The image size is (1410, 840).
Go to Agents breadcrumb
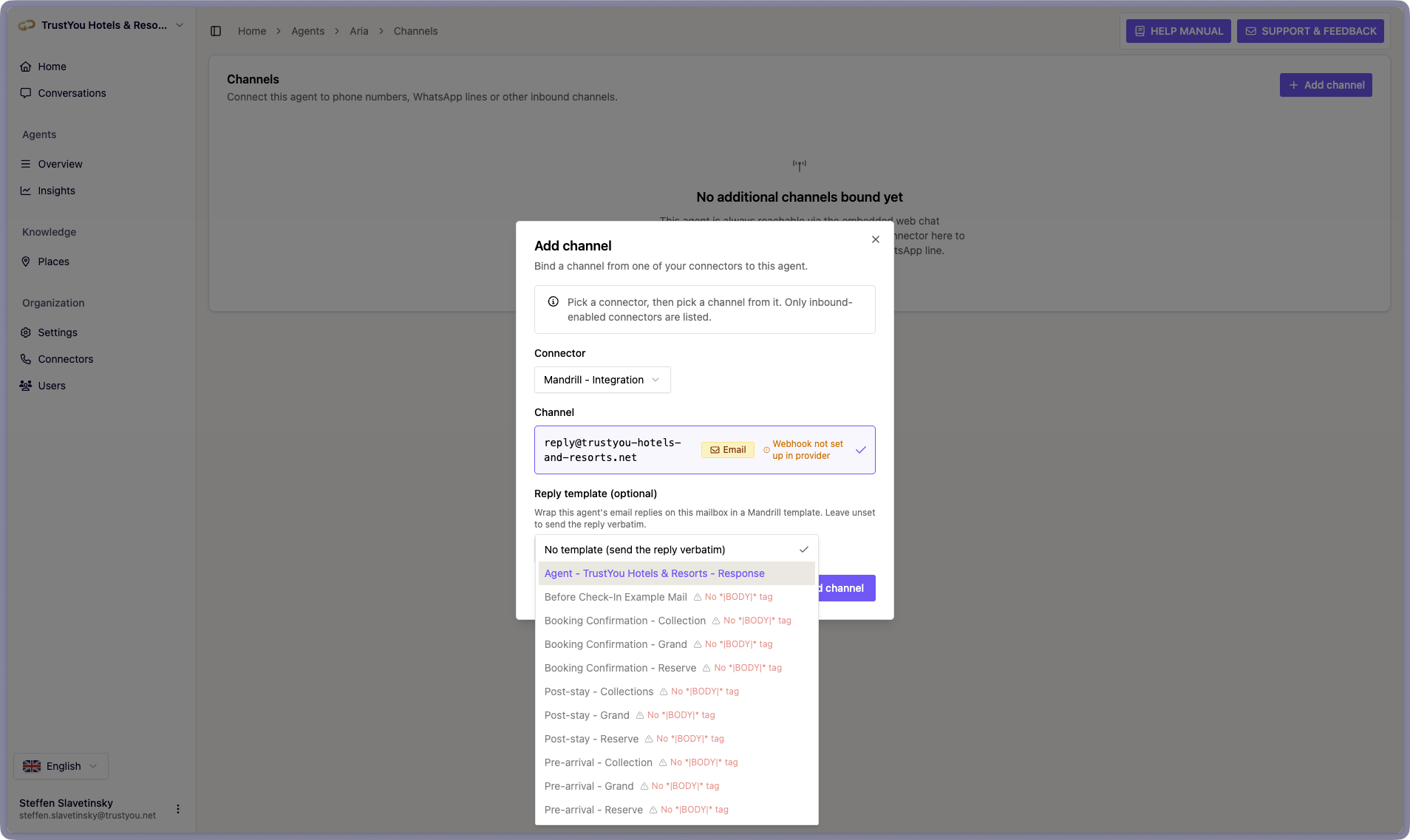coord(307,31)
